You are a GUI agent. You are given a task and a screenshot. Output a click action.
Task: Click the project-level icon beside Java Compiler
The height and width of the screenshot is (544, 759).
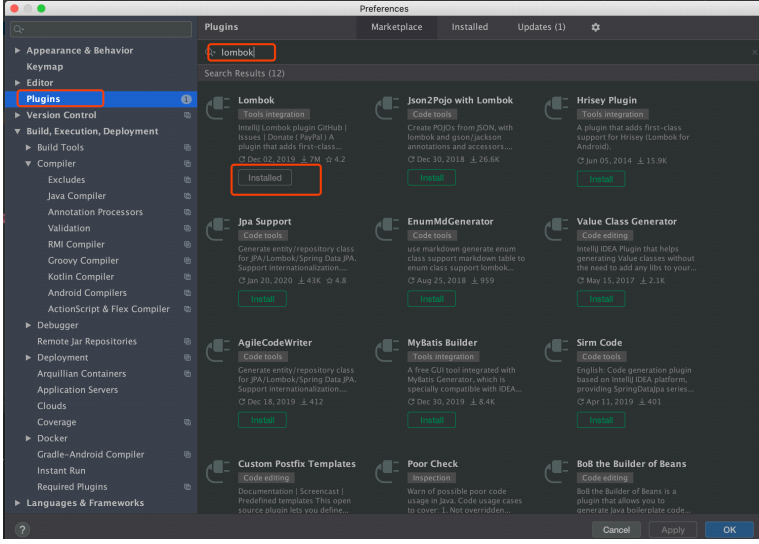coord(187,196)
